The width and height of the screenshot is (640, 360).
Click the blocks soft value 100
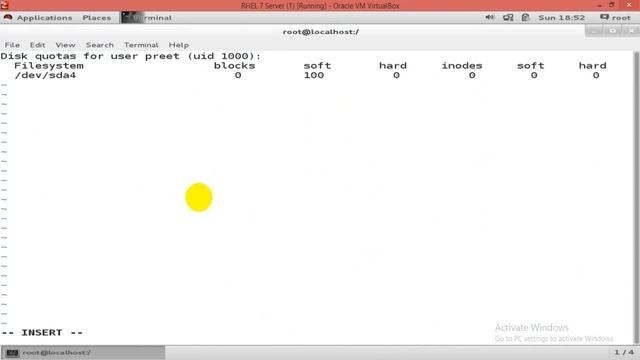pos(314,75)
